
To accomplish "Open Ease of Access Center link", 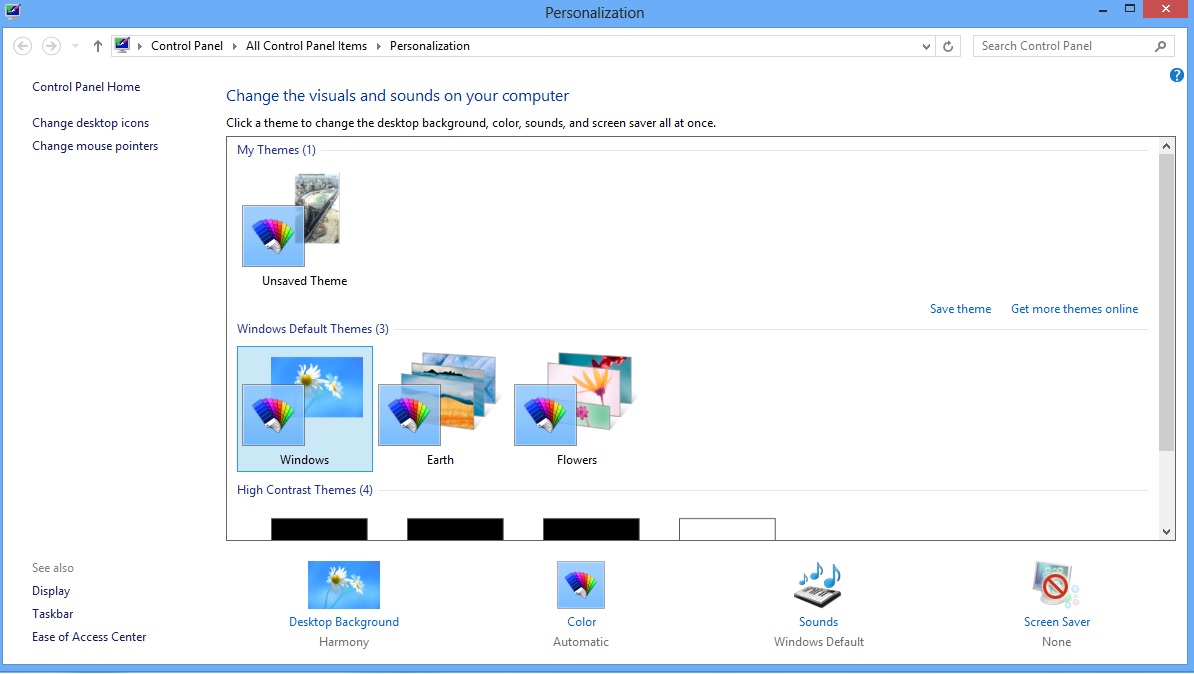I will point(89,637).
